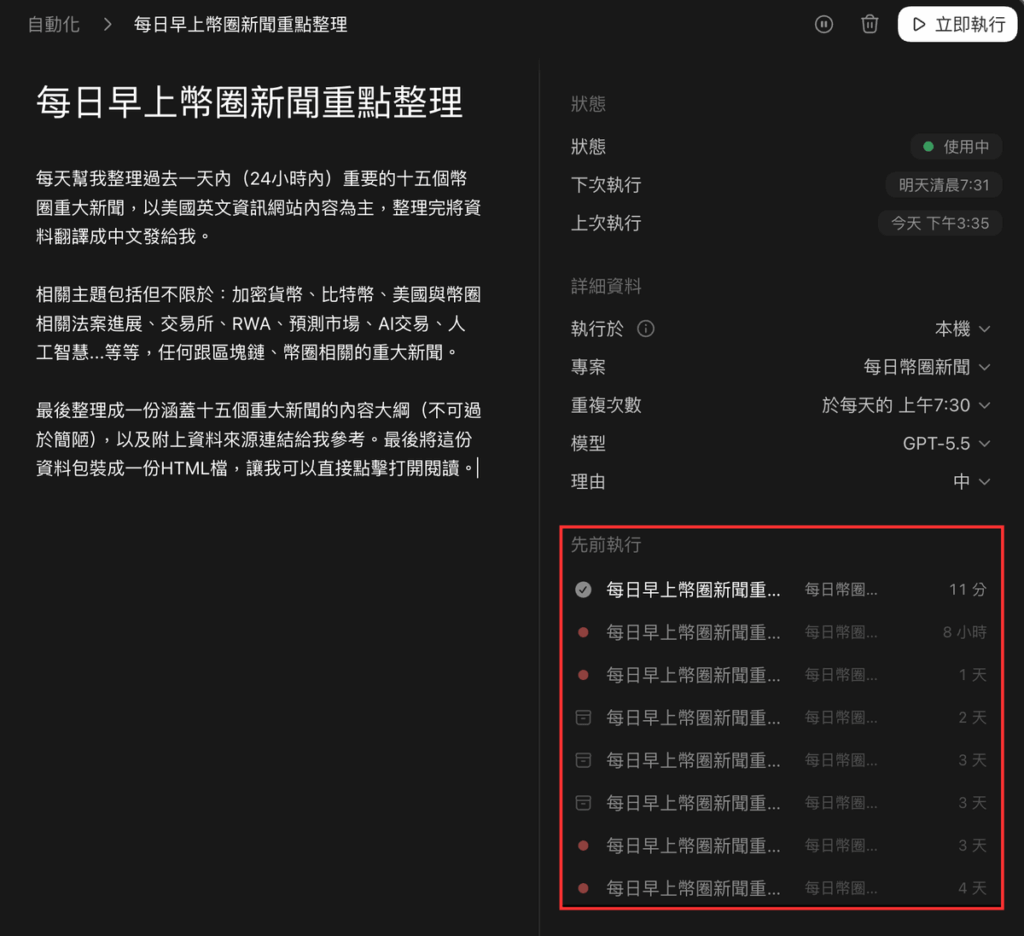Image resolution: width=1024 pixels, height=936 pixels.
Task: Place cursor in the first prompt paragraph
Action: tap(259, 207)
